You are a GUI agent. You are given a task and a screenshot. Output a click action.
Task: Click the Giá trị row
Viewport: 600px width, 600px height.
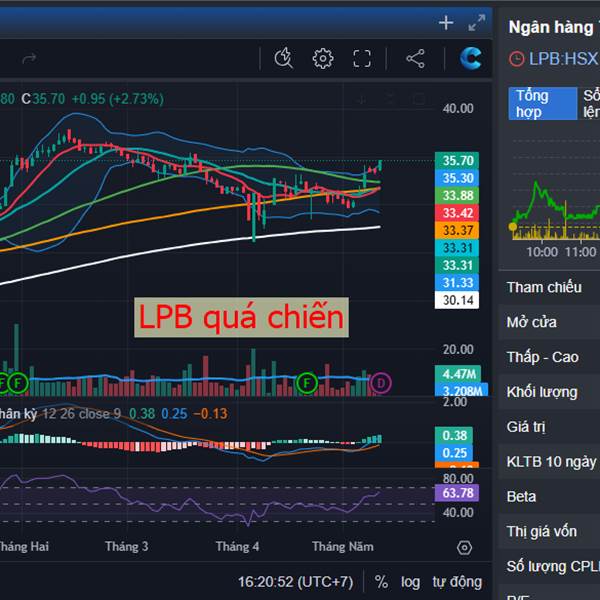click(x=549, y=427)
